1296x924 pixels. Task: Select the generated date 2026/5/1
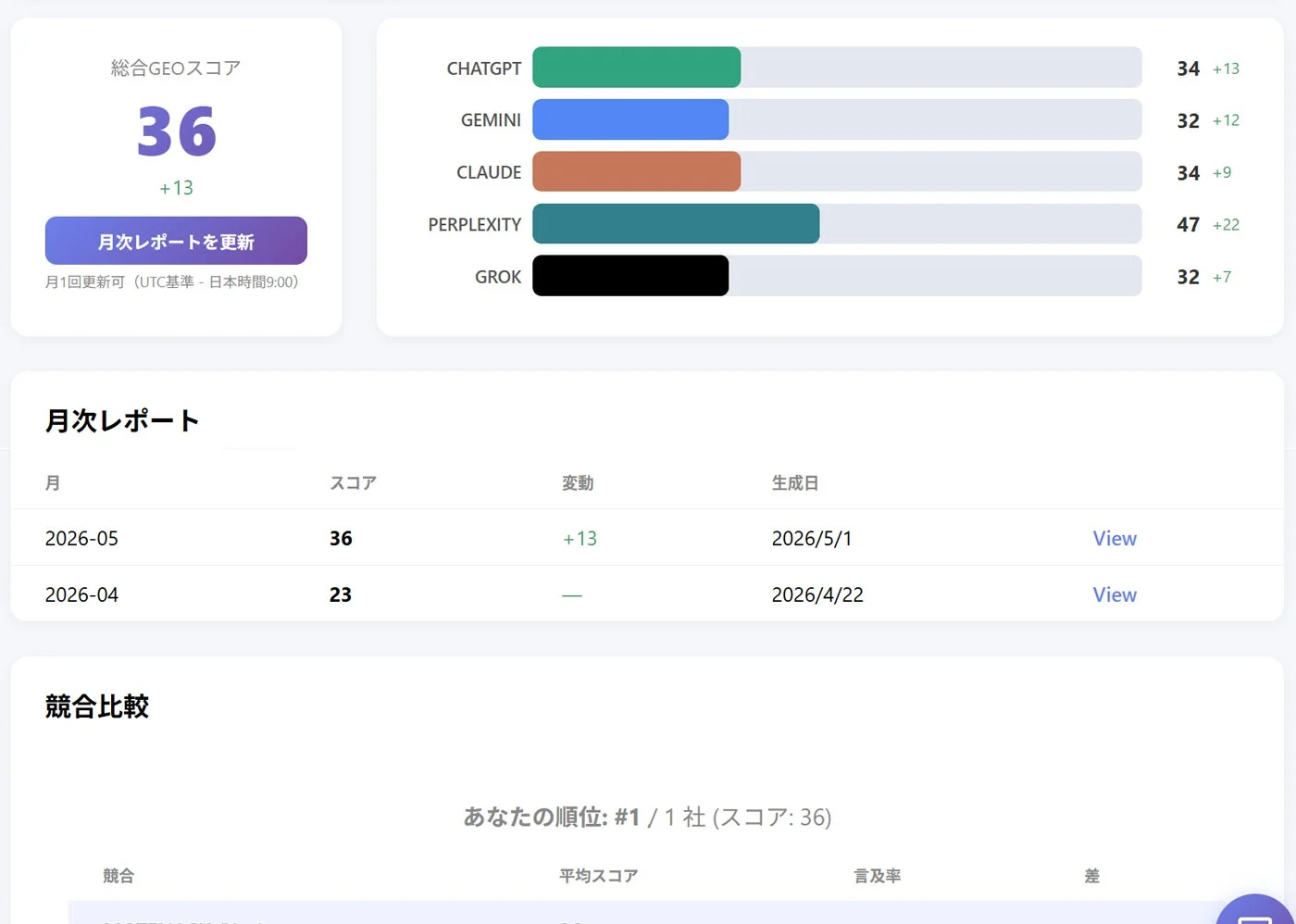pos(812,538)
